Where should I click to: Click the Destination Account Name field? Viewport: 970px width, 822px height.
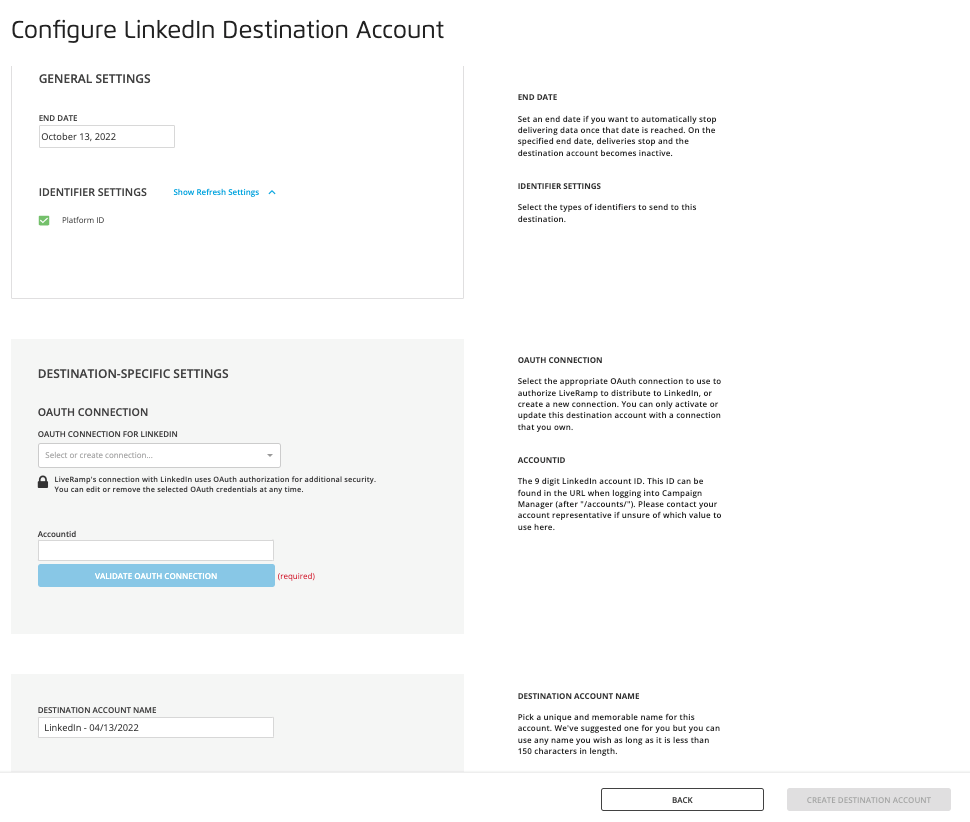156,727
